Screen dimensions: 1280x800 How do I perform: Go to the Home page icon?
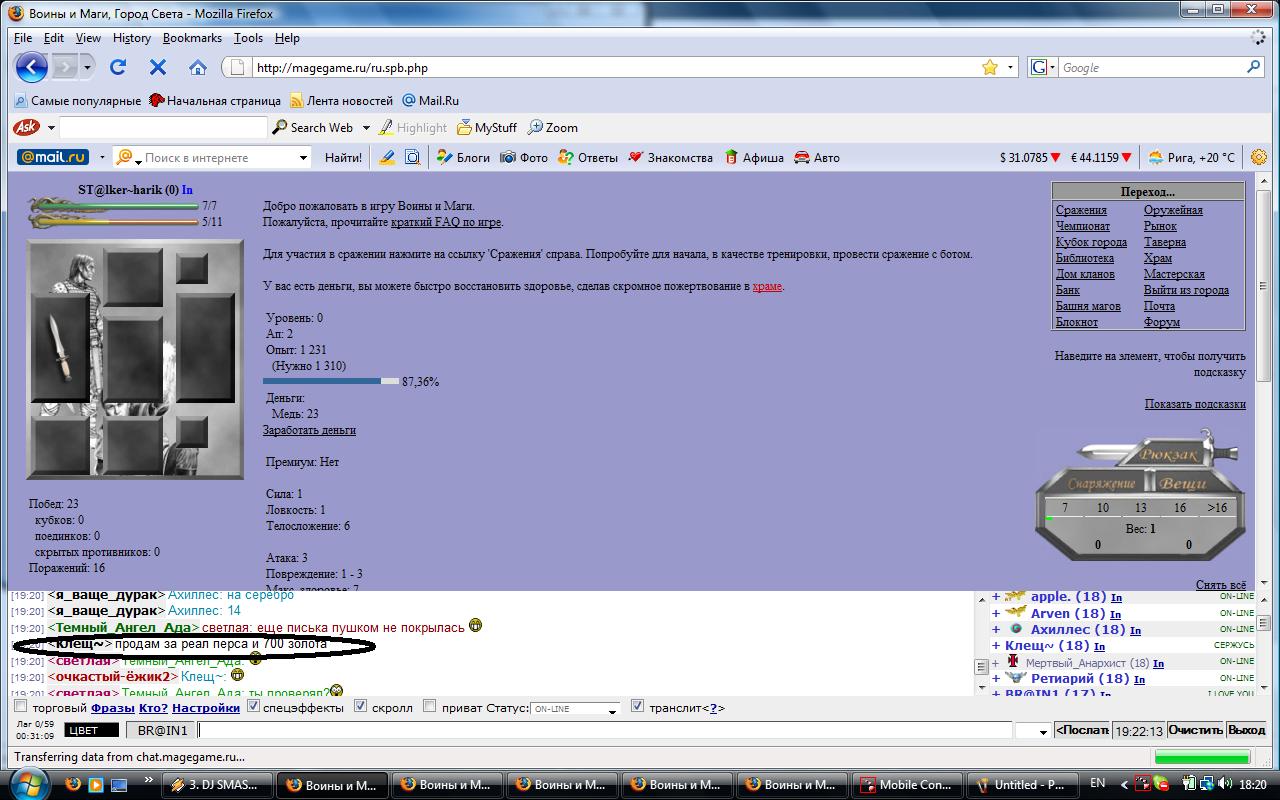pos(198,67)
